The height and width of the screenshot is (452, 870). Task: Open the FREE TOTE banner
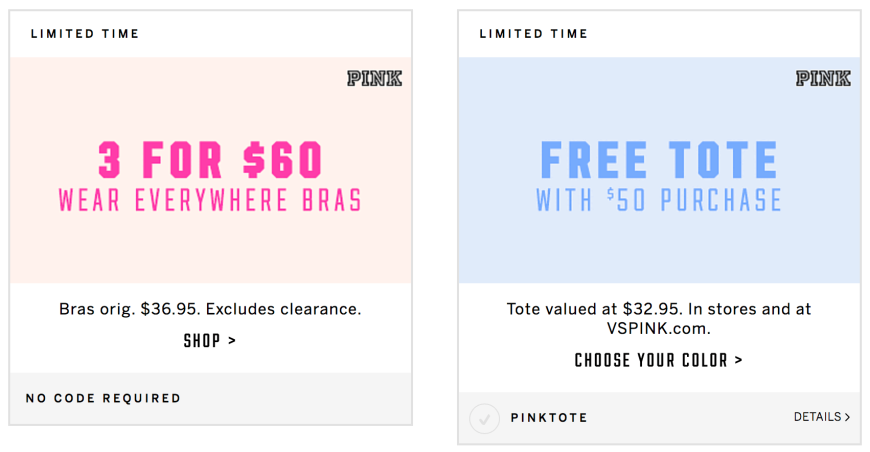(x=659, y=160)
